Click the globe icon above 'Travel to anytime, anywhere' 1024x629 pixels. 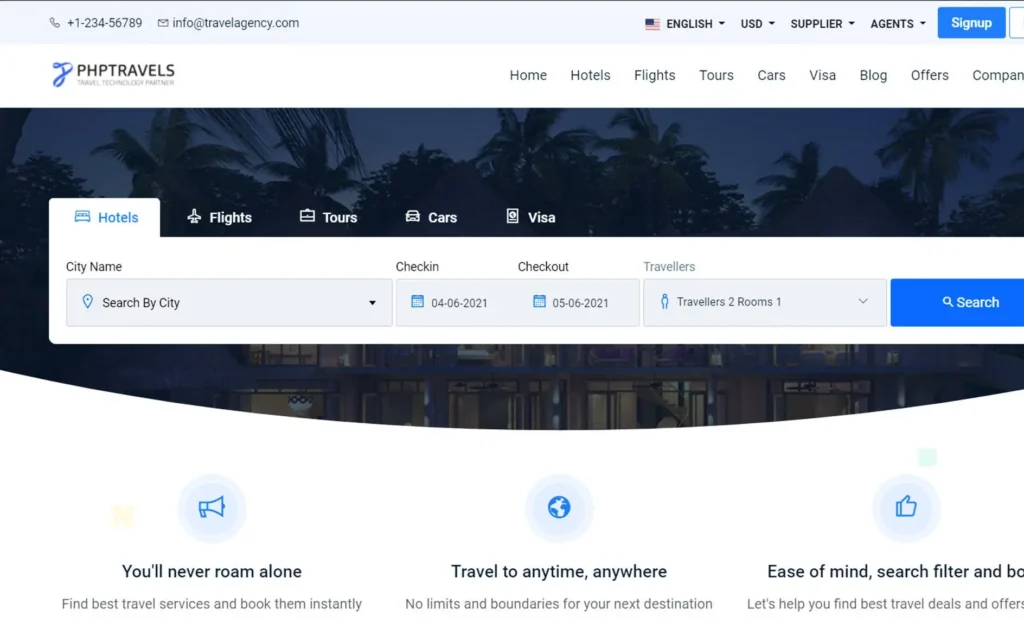[x=559, y=508]
